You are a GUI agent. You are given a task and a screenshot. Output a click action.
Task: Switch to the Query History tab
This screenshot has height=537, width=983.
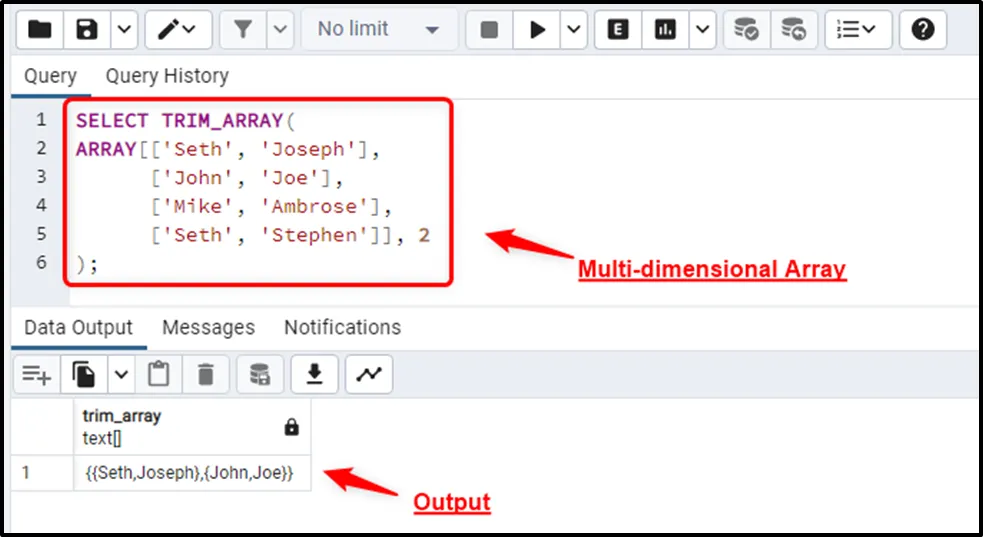point(167,76)
